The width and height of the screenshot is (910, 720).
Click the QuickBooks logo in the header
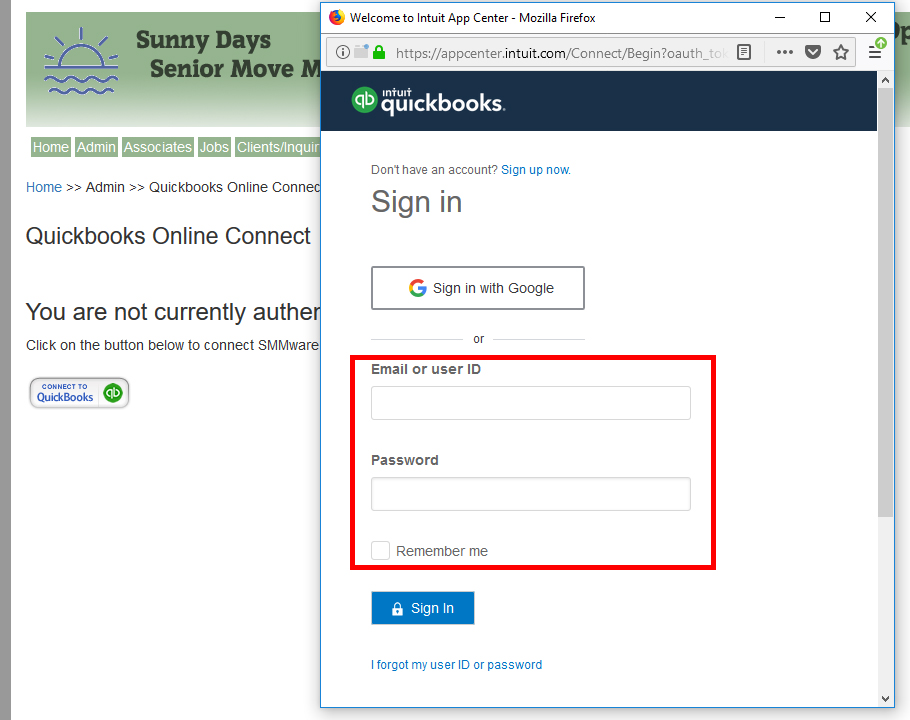tap(428, 101)
